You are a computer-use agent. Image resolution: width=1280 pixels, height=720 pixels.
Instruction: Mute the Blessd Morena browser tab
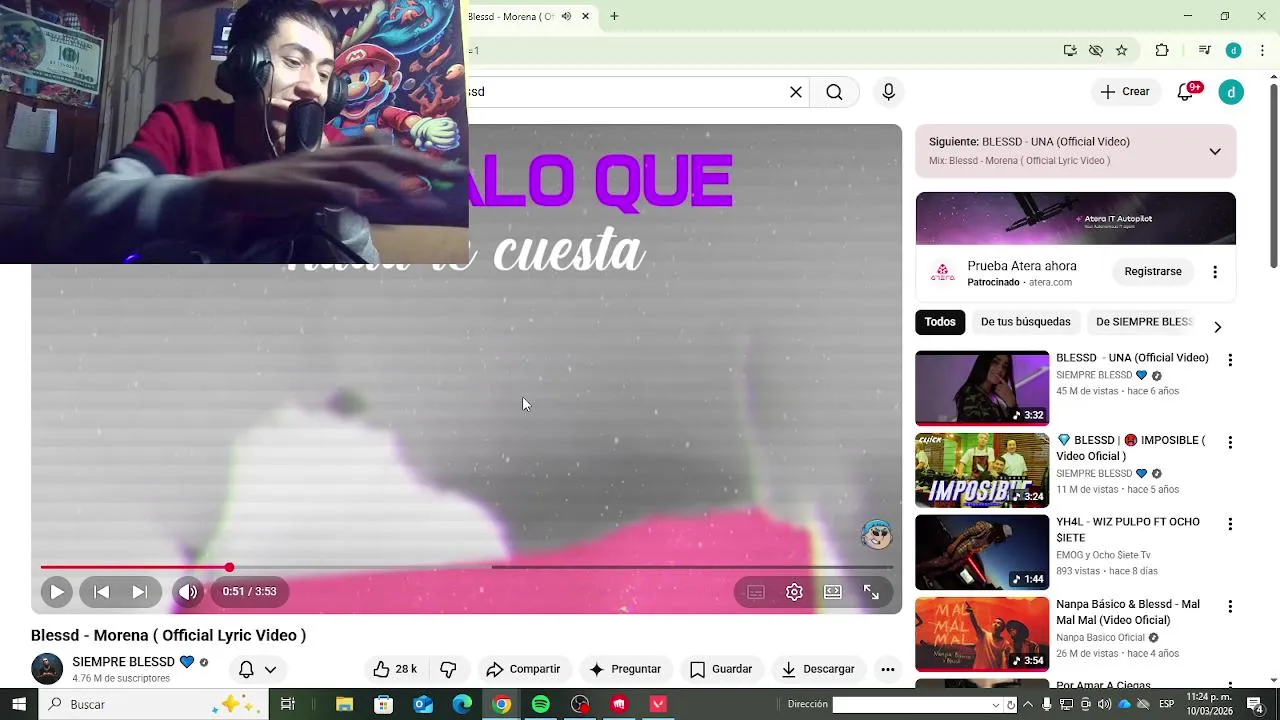[566, 16]
